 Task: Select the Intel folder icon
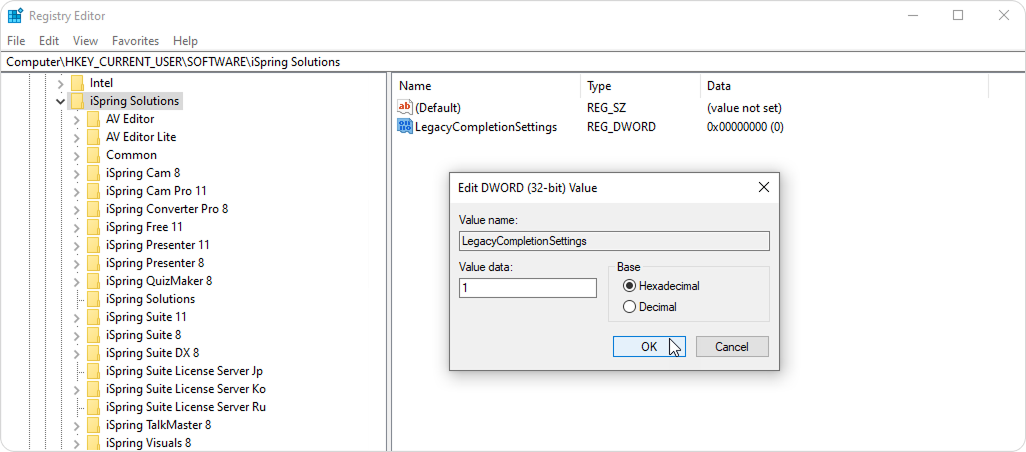(x=78, y=83)
